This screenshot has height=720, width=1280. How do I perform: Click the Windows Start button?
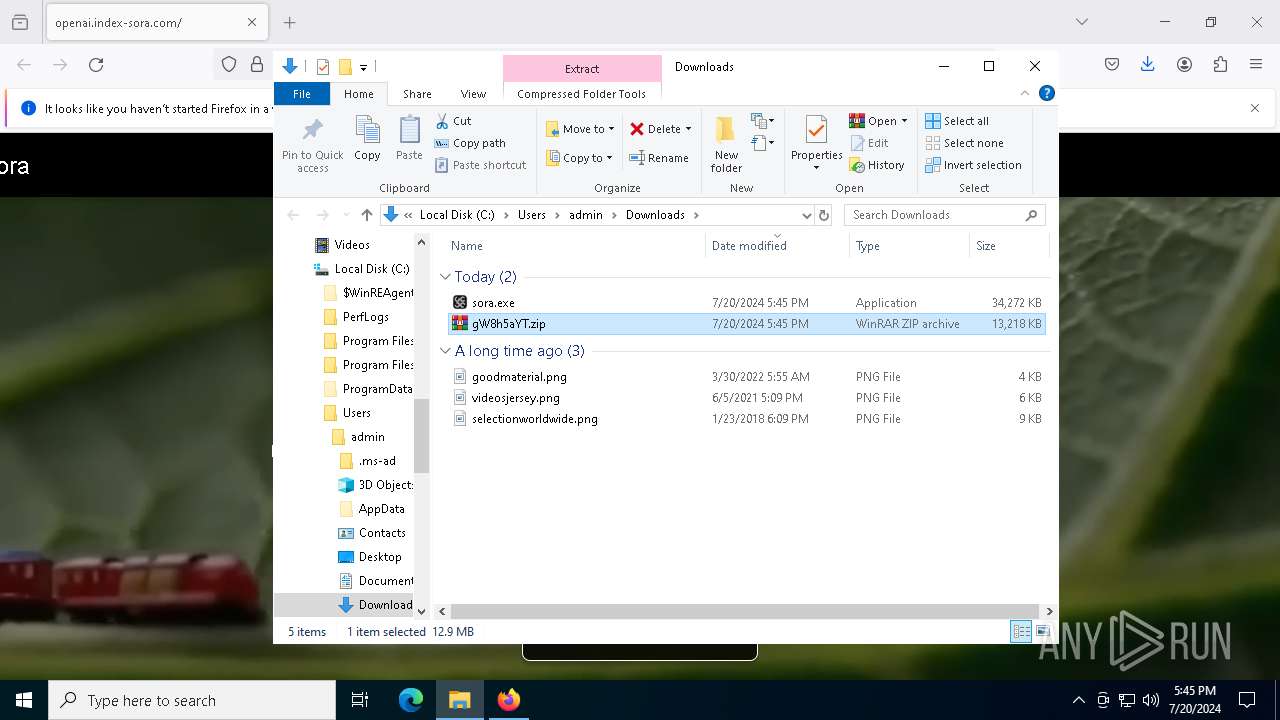click(24, 700)
